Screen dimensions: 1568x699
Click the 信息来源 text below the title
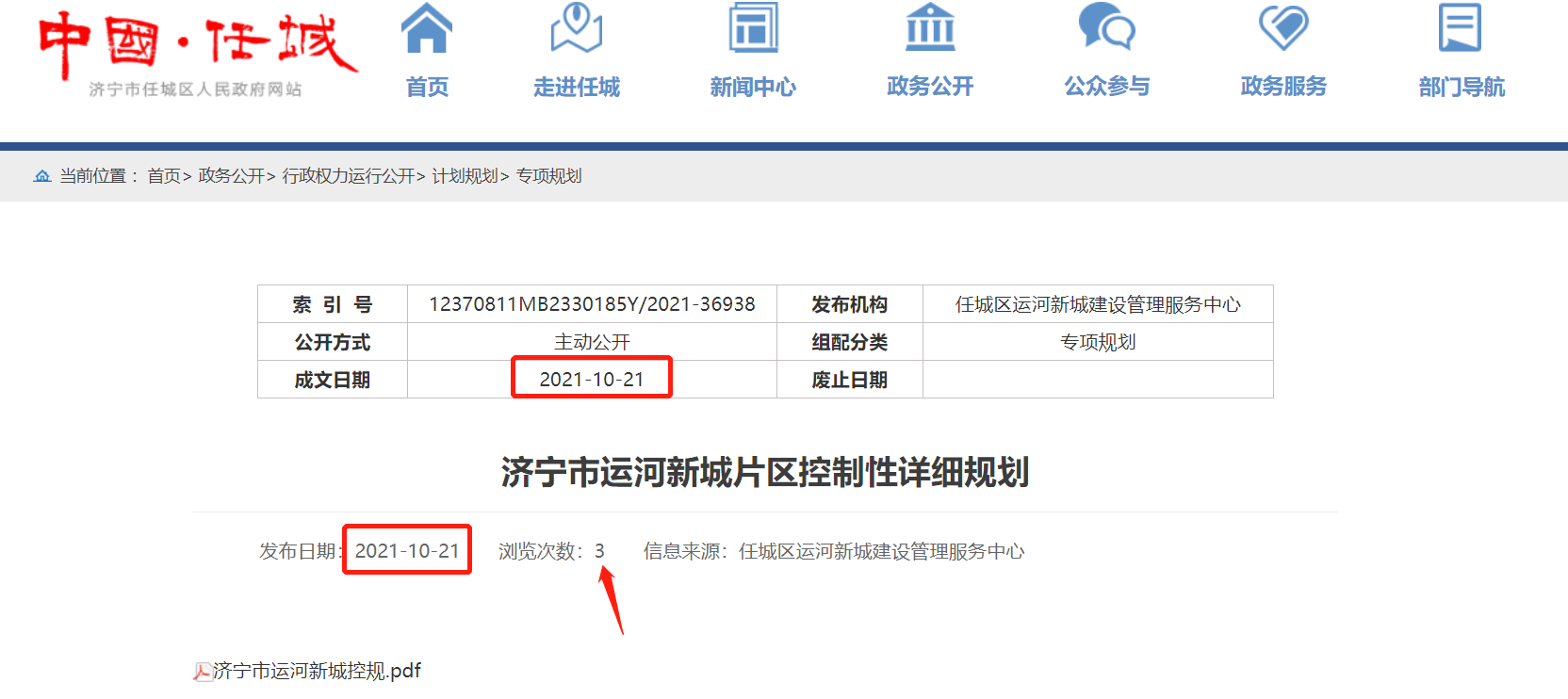(x=834, y=551)
